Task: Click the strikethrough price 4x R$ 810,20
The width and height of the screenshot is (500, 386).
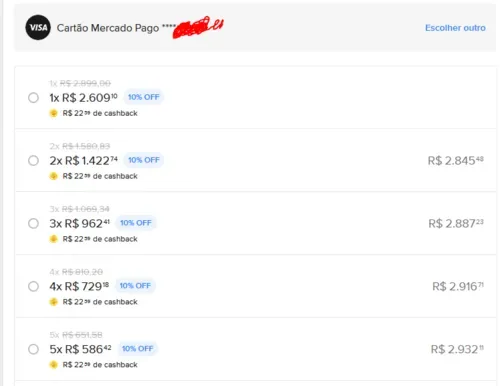Action: tap(76, 272)
